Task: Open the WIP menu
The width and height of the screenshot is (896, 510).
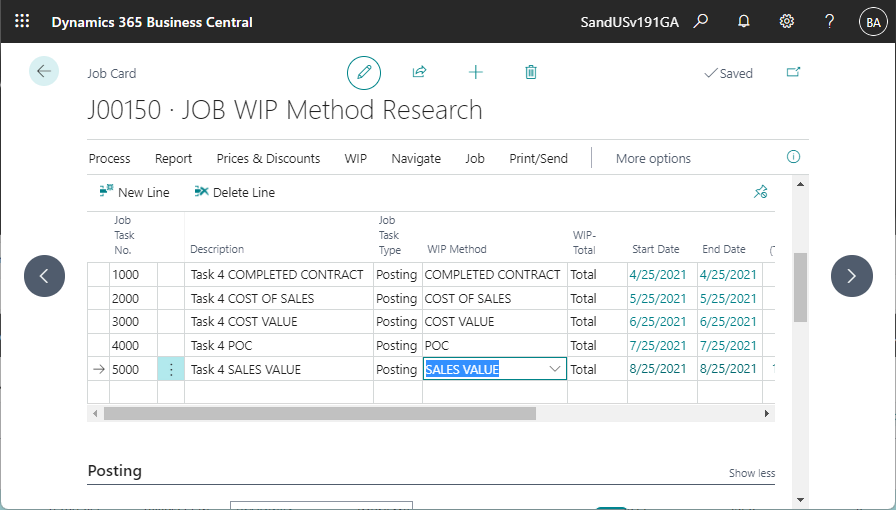Action: 355,158
